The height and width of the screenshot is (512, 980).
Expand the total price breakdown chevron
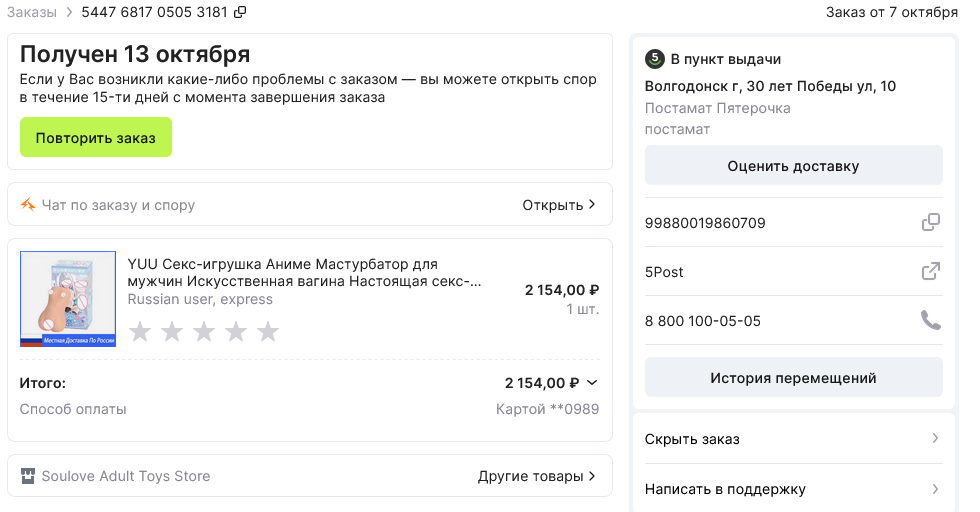tap(592, 382)
